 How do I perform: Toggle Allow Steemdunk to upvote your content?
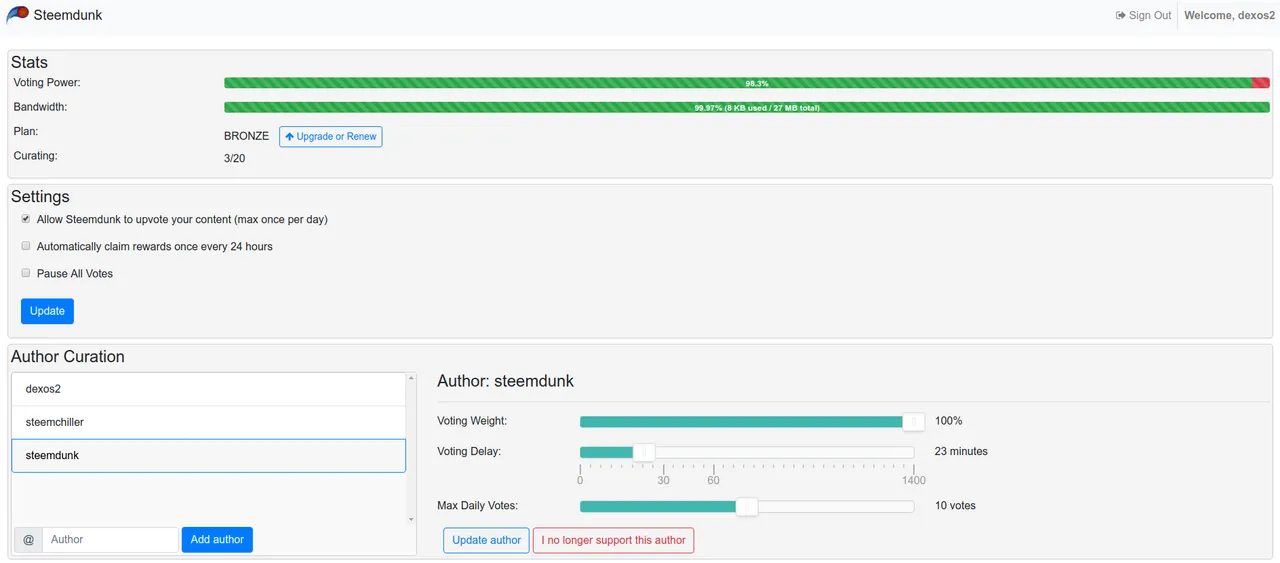pos(26,219)
